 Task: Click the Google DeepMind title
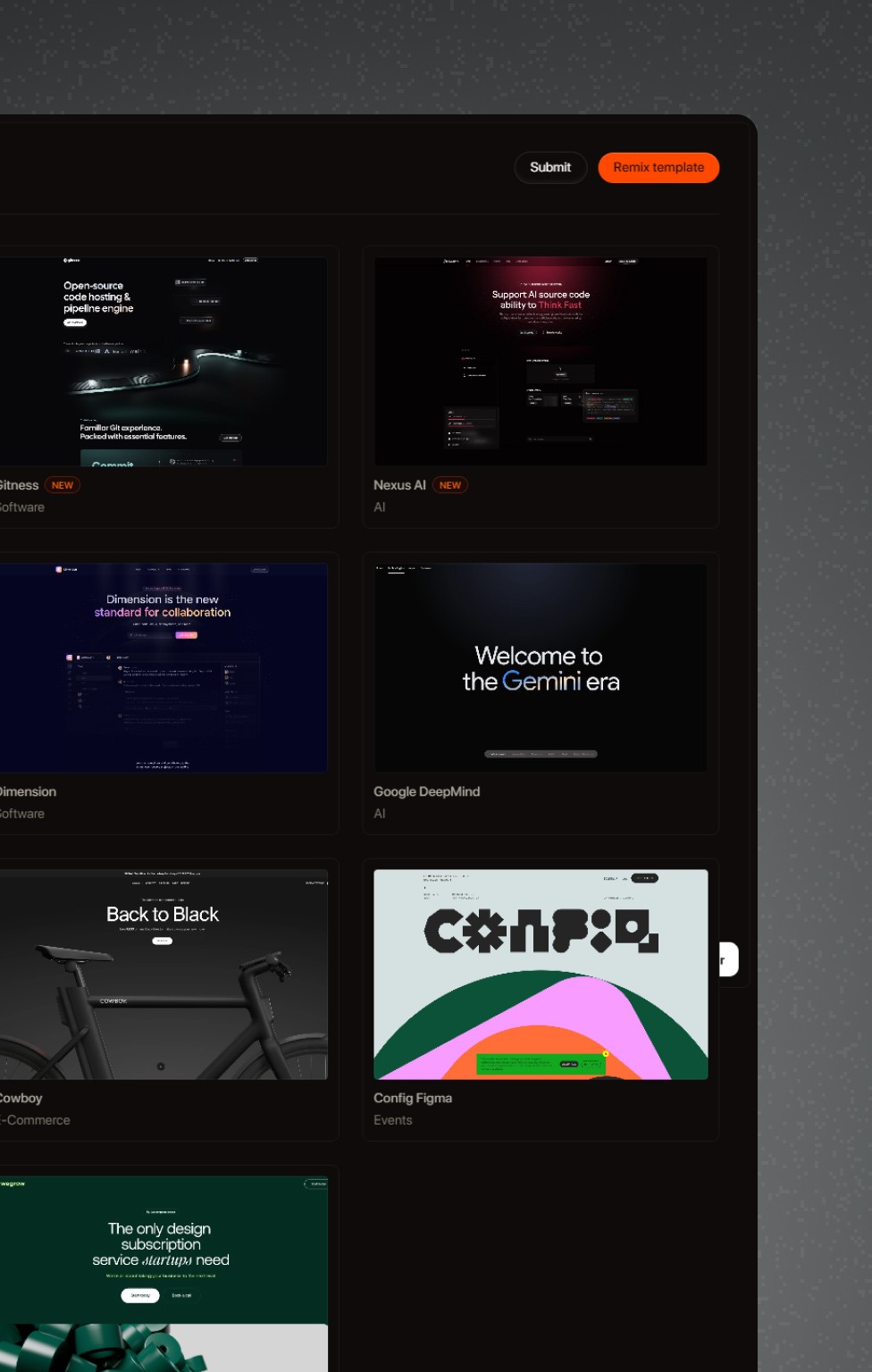[426, 791]
